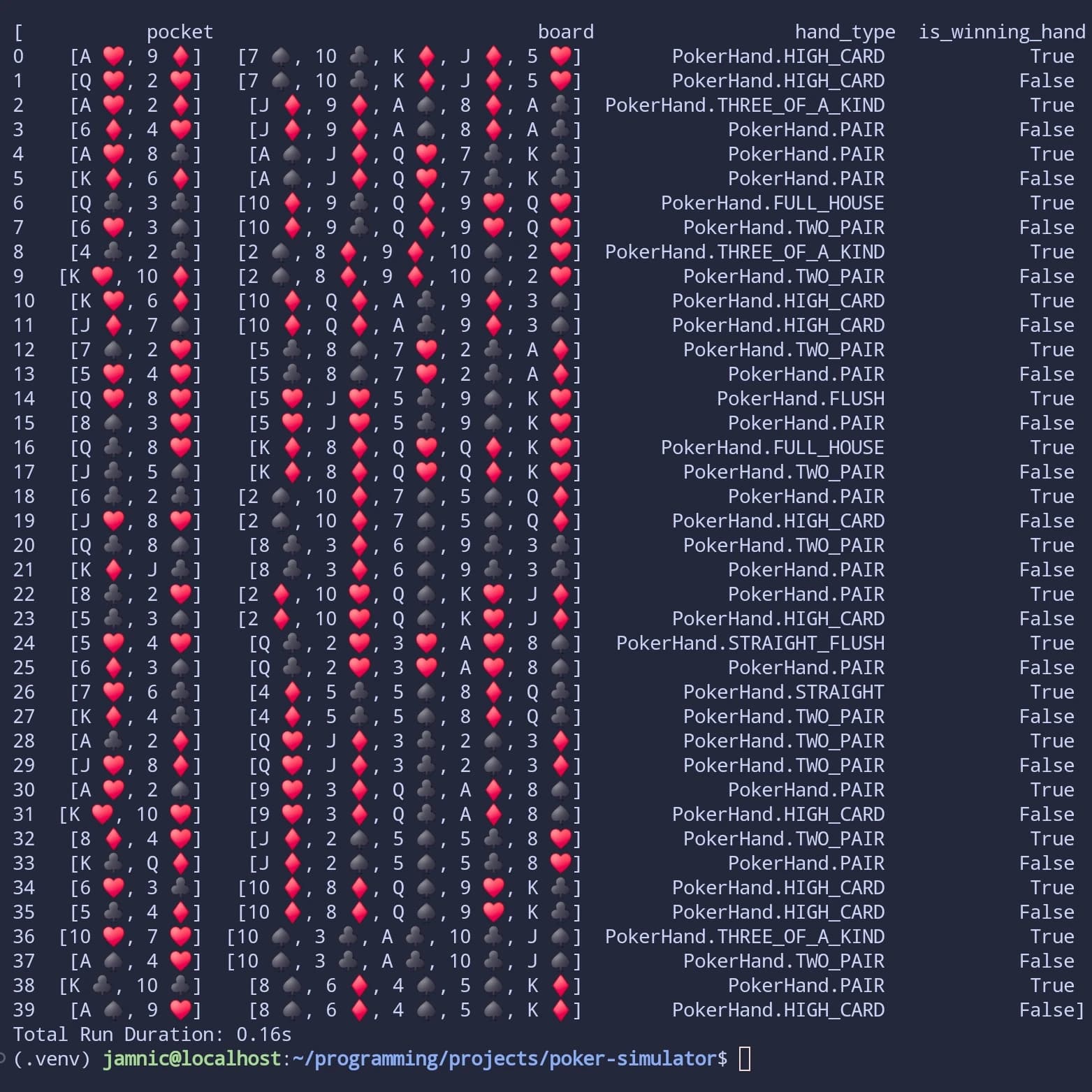Image resolution: width=1092 pixels, height=1092 pixels.
Task: Select 'PokerHand.FLUSH' in row 14
Action: pyautogui.click(x=801, y=399)
